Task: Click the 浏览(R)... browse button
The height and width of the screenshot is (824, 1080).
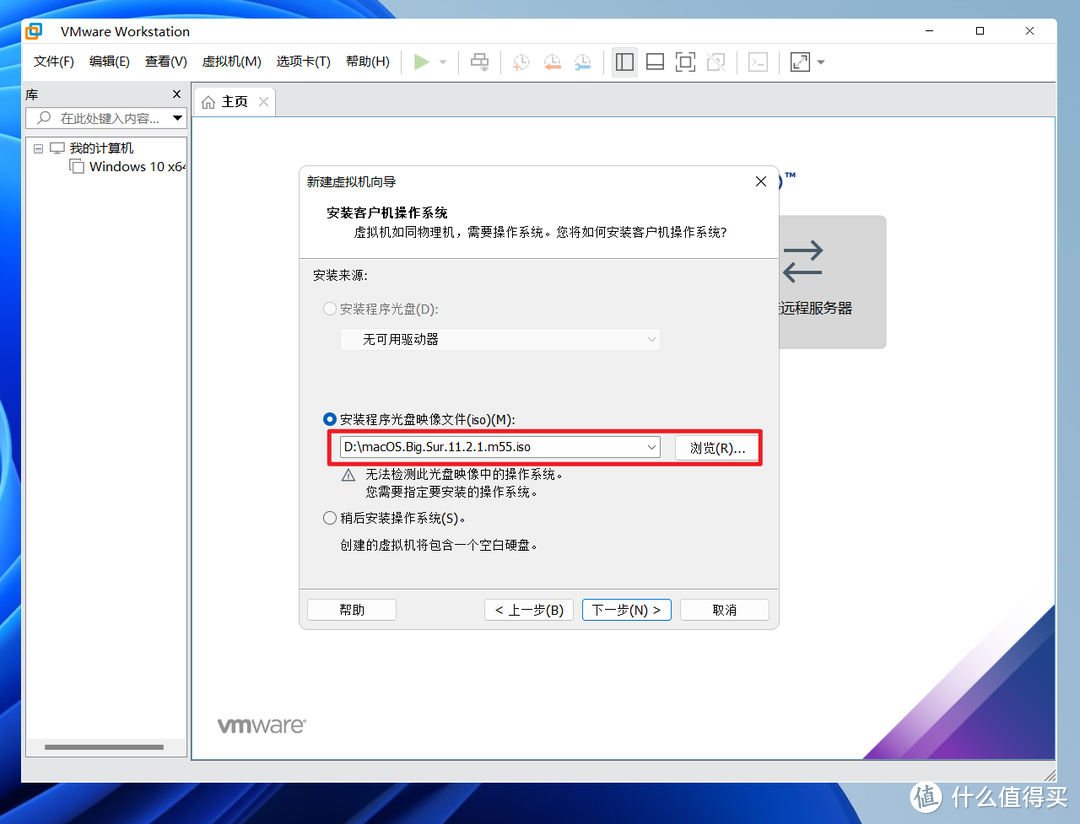Action: click(717, 448)
